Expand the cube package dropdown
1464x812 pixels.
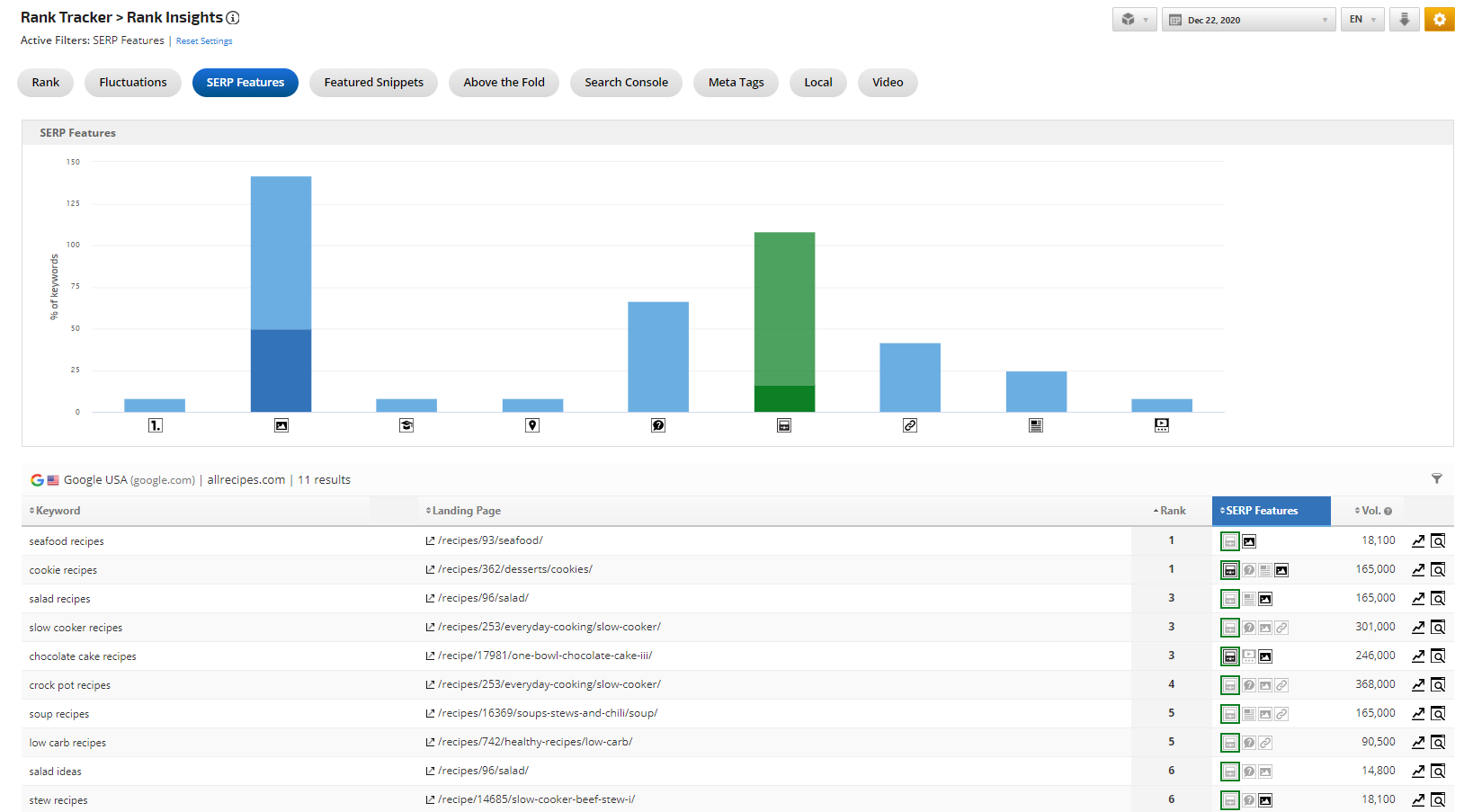(1134, 20)
